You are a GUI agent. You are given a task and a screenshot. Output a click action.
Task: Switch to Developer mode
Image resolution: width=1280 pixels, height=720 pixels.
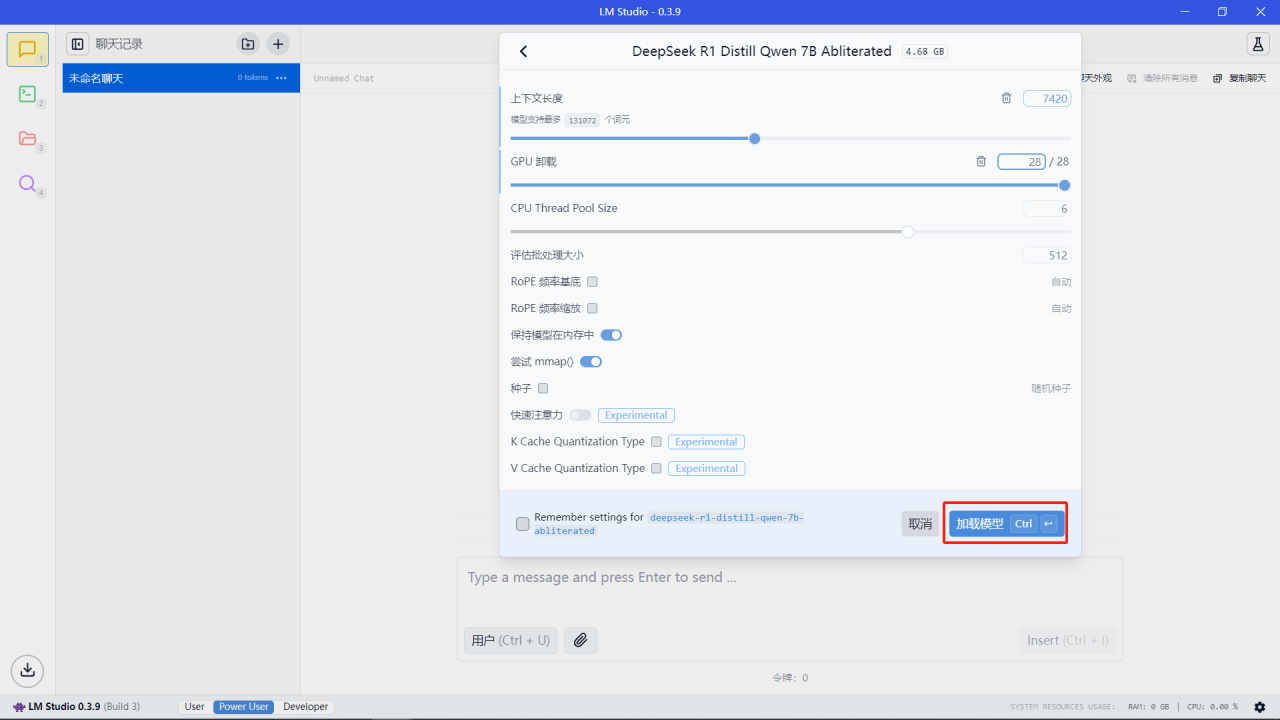click(x=306, y=707)
